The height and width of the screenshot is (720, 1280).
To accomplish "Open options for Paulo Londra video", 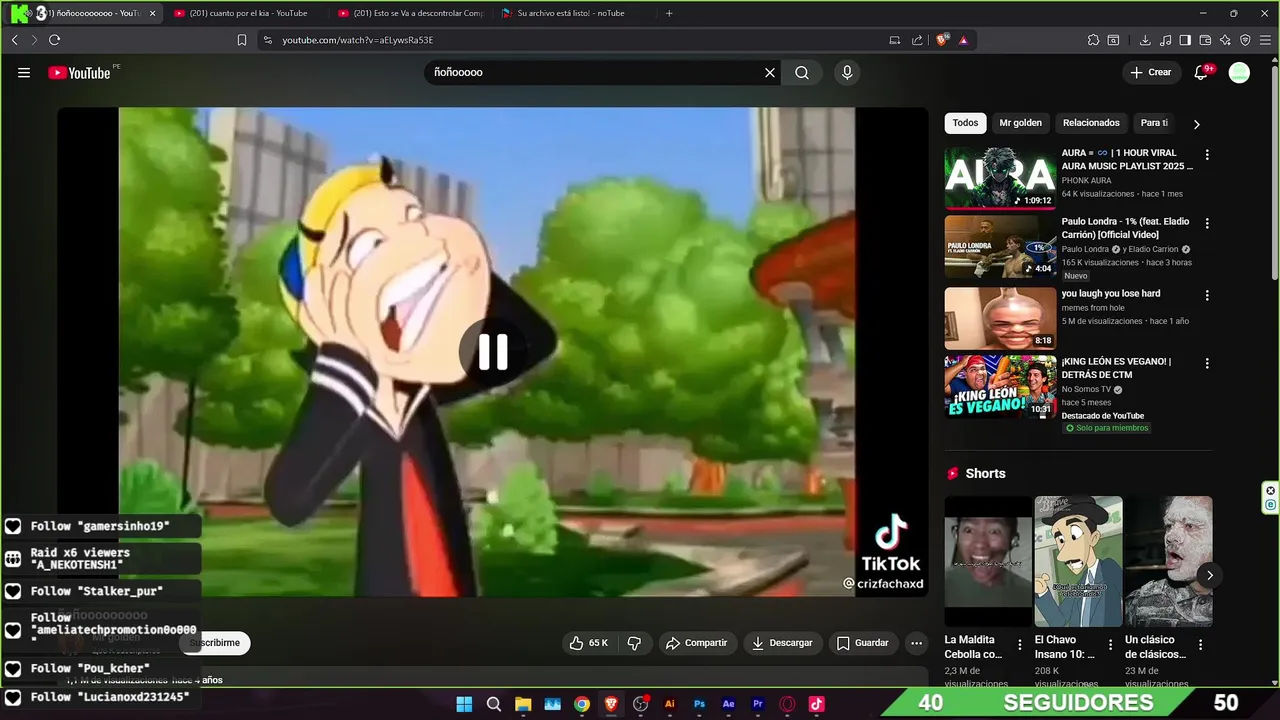I will [x=1207, y=224].
